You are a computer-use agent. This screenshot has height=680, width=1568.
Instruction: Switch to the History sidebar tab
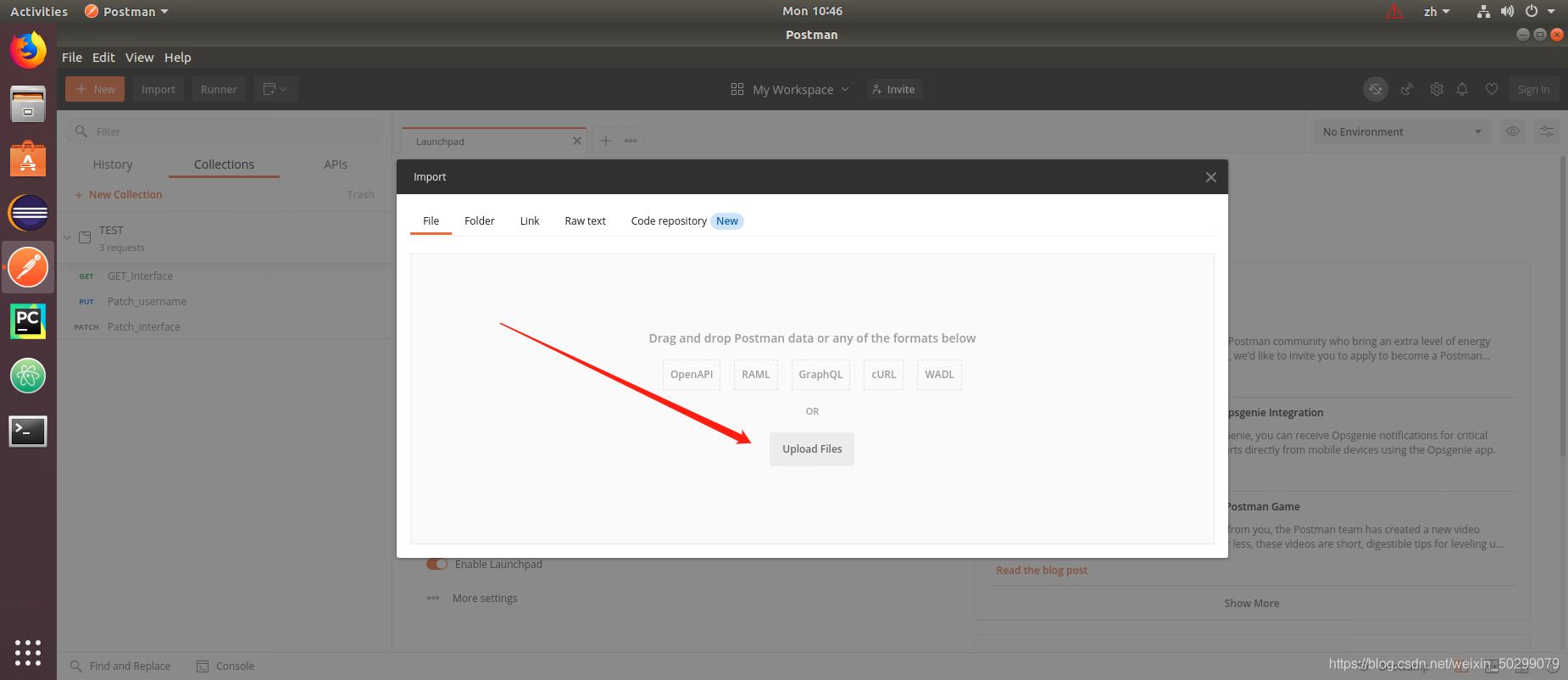113,164
